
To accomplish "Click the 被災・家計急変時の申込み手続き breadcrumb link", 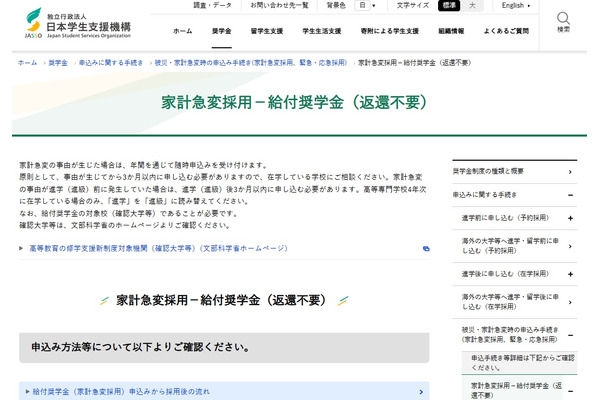I will coord(251,63).
